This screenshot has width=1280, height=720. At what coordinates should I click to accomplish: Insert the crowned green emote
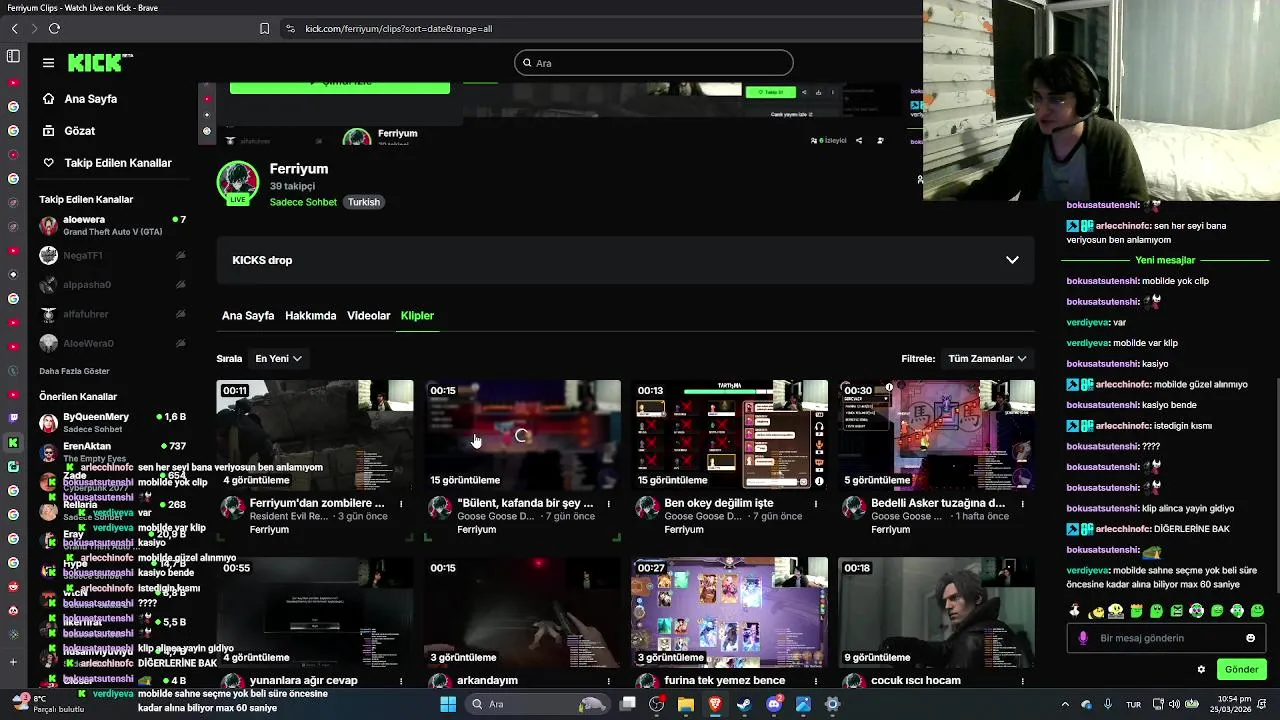click(1136, 611)
